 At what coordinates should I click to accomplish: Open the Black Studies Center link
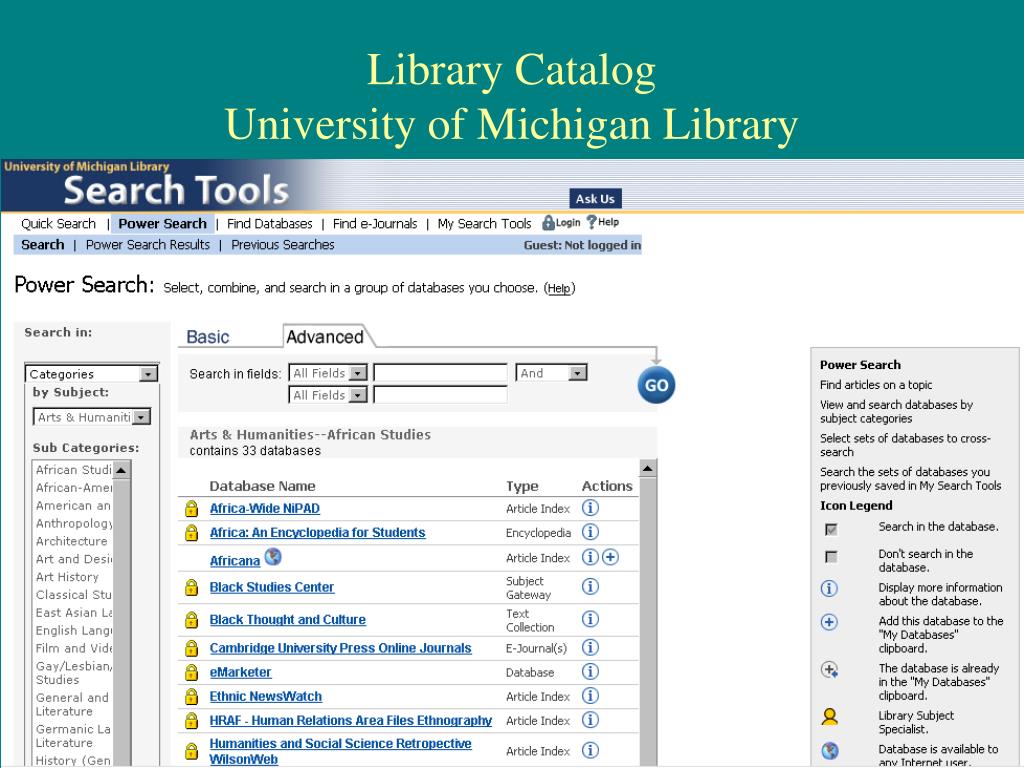[x=272, y=587]
